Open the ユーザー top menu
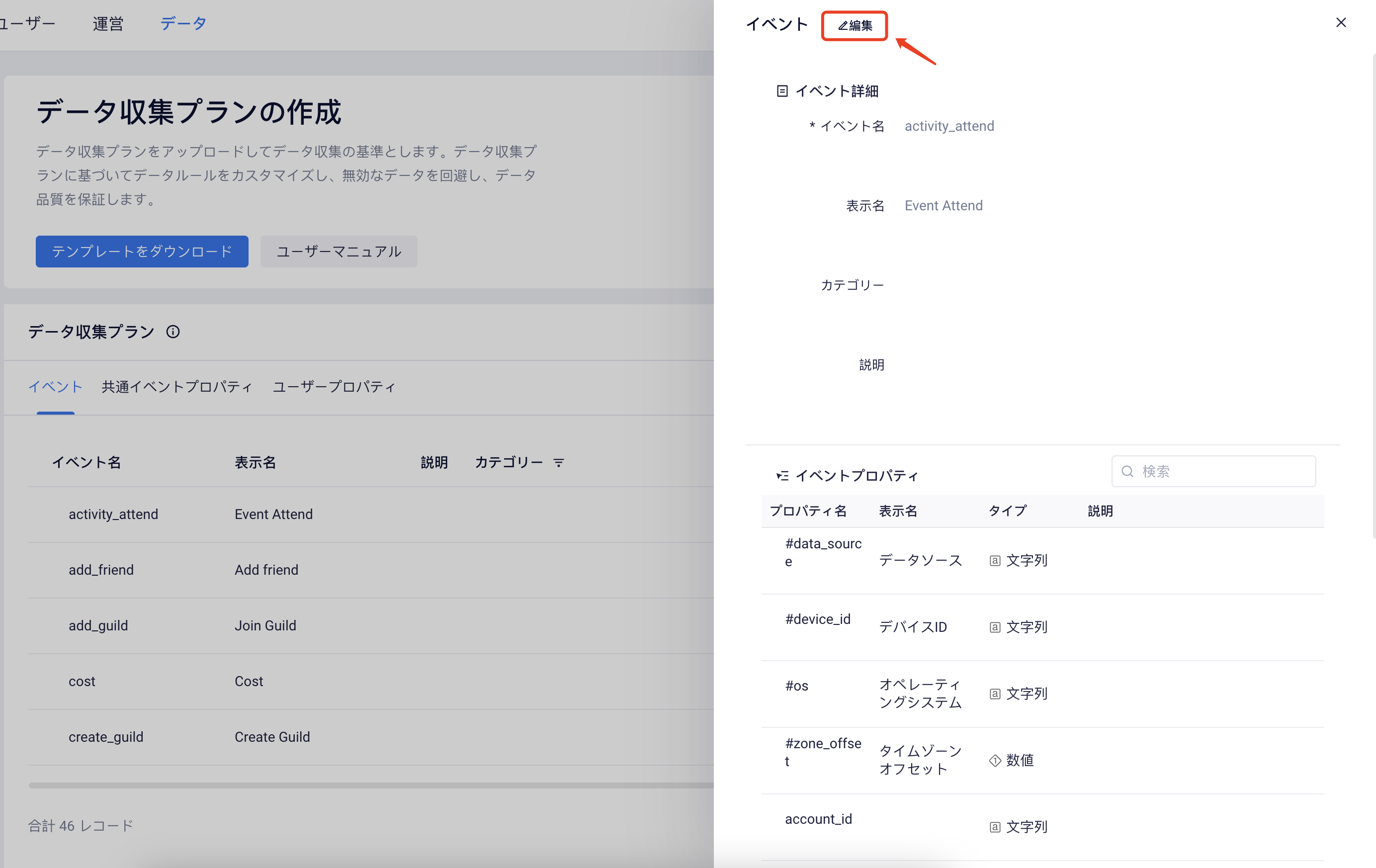Viewport: 1376px width, 868px height. (27, 23)
